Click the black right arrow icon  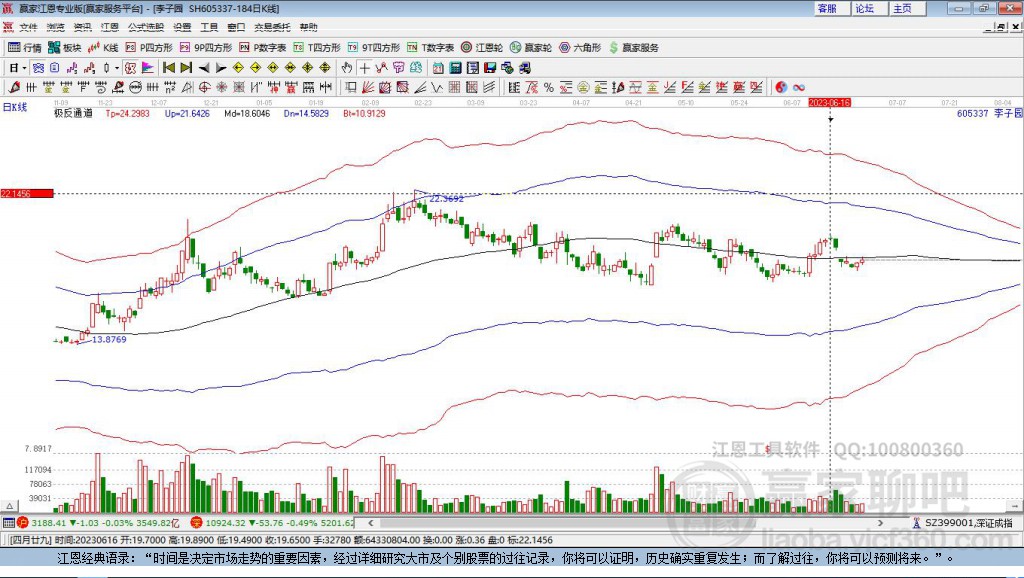coord(221,68)
